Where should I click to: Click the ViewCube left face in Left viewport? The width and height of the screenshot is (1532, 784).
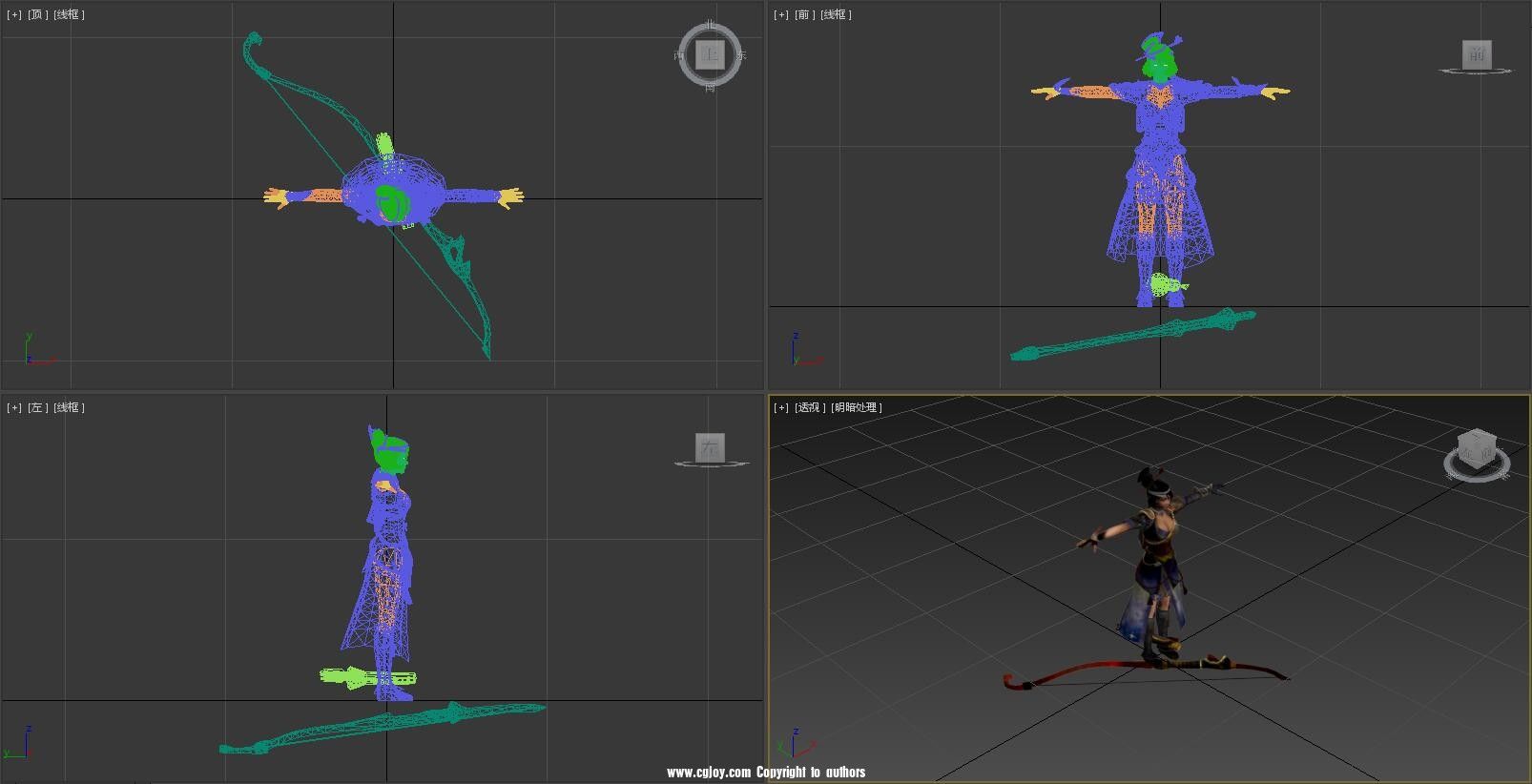tap(710, 446)
